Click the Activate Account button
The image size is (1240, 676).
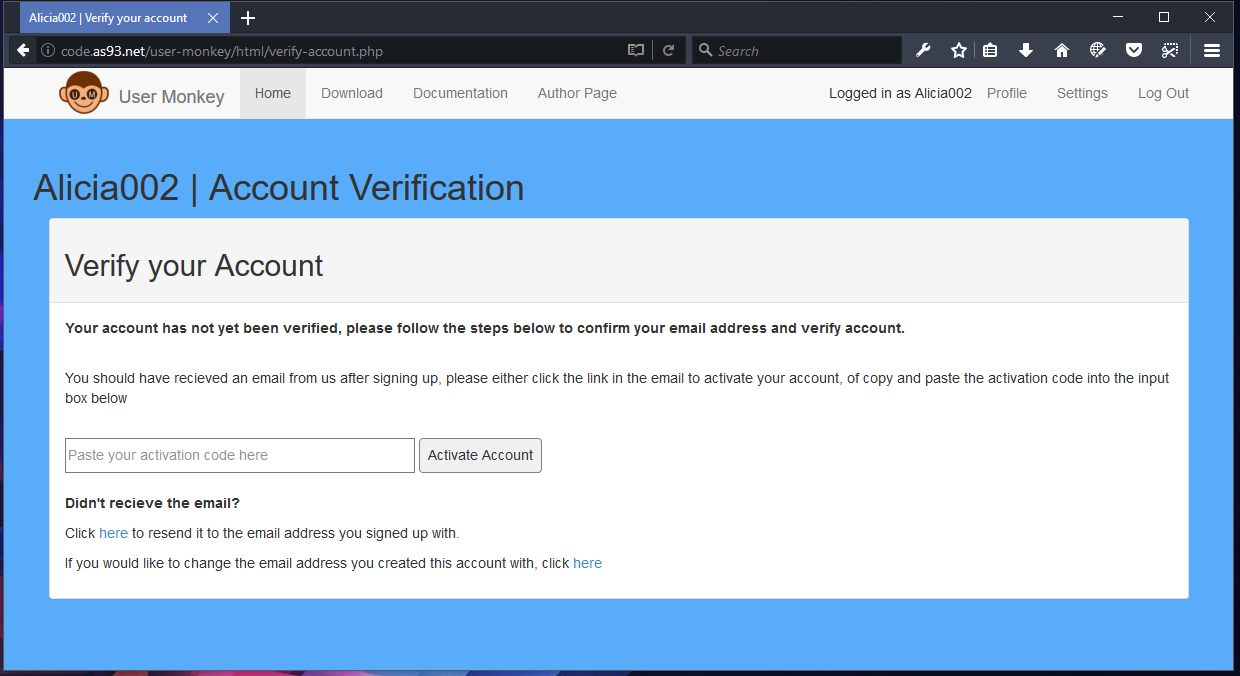point(480,455)
